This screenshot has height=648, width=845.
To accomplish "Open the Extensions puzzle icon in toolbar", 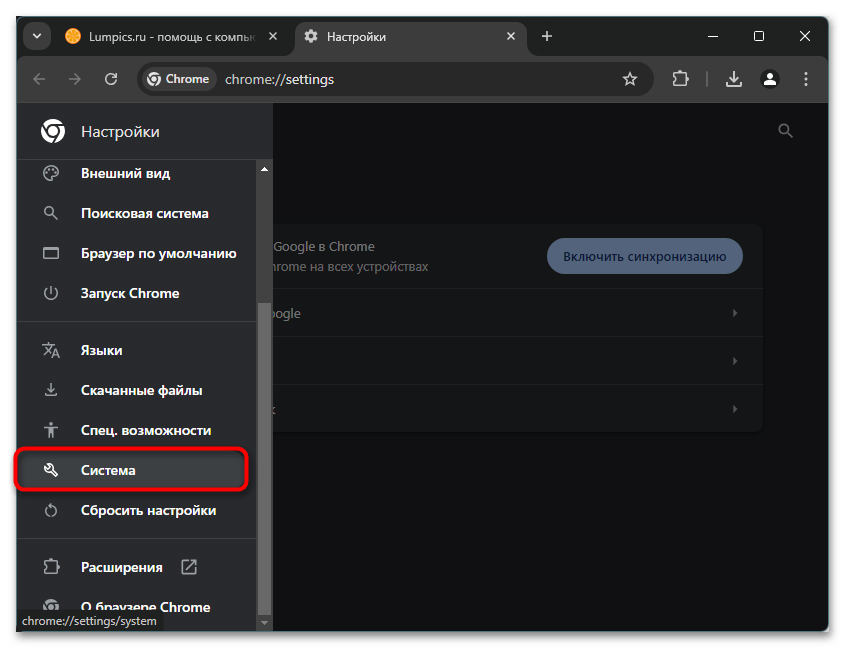I will [x=680, y=79].
